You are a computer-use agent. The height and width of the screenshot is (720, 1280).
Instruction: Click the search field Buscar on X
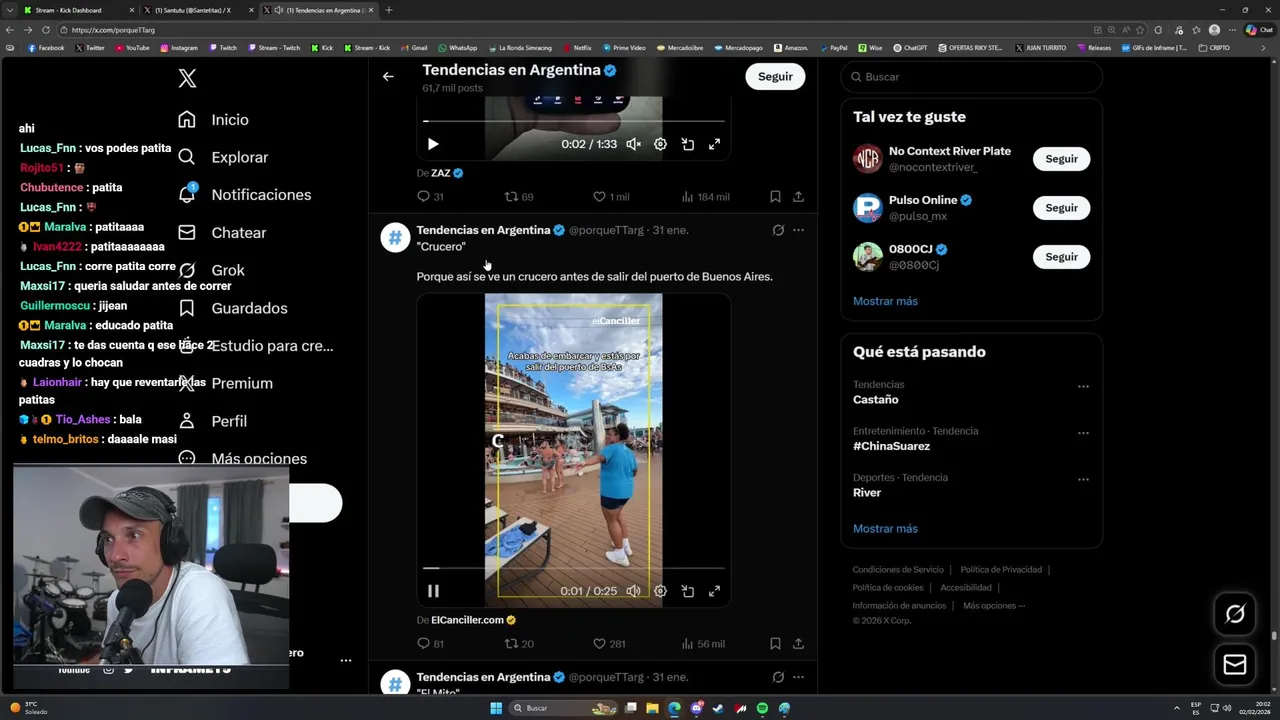(971, 77)
